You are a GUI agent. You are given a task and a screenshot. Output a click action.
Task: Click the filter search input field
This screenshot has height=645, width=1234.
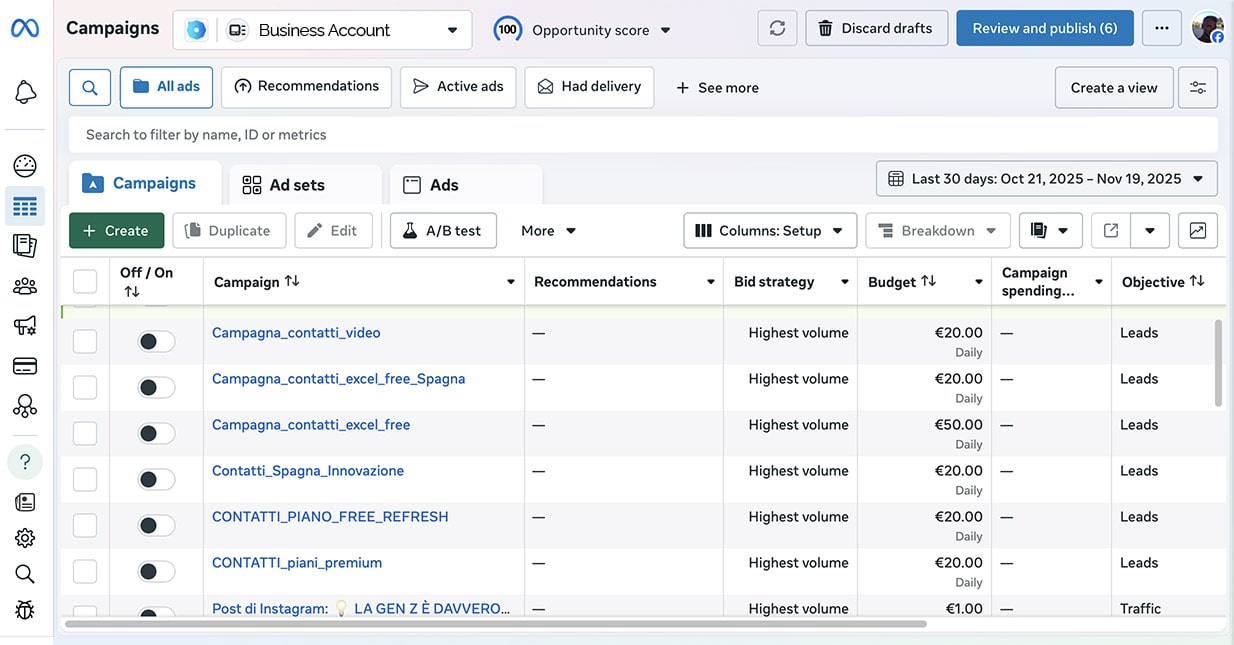(640, 135)
